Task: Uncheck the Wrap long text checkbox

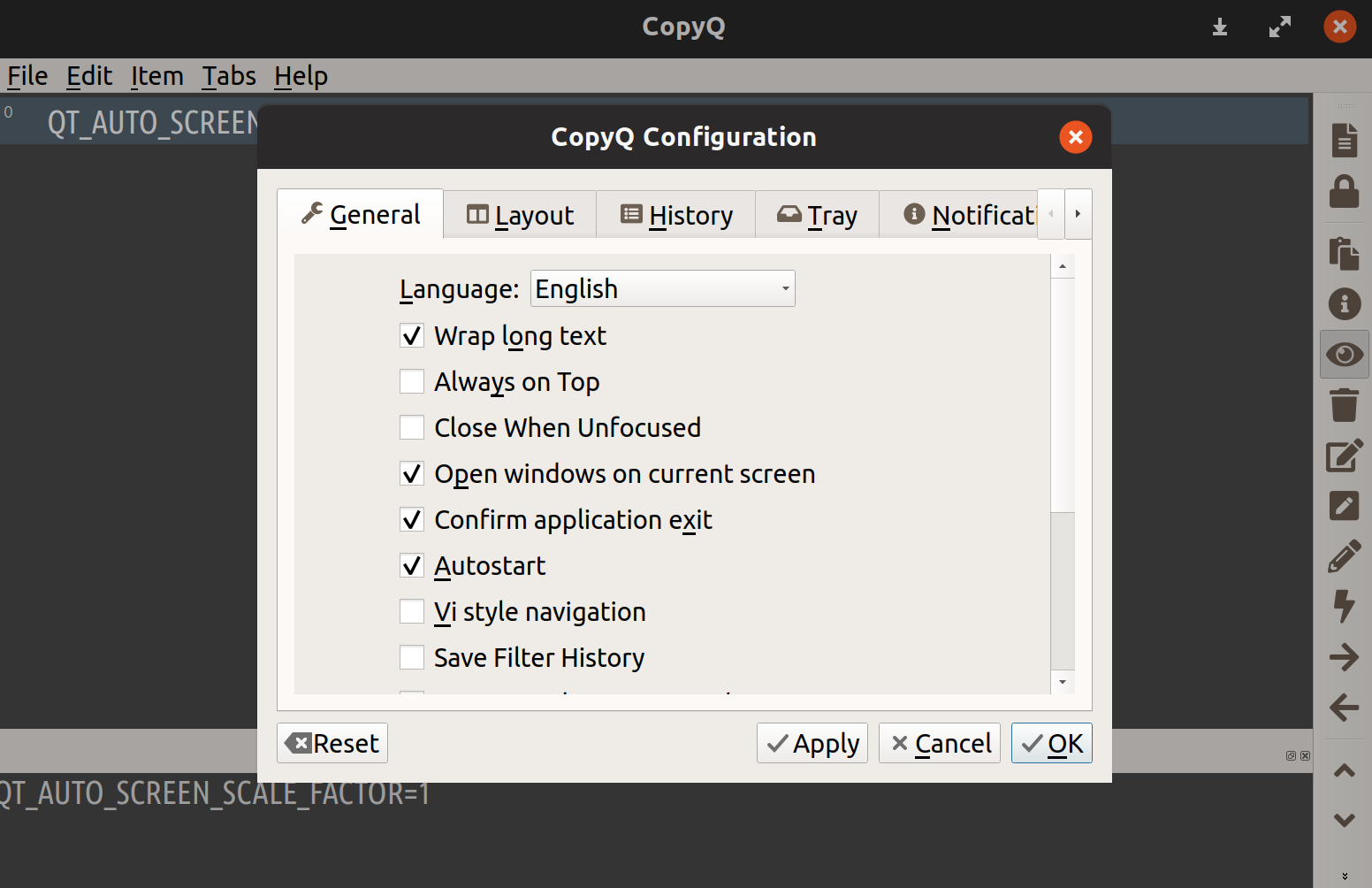Action: pyautogui.click(x=412, y=336)
